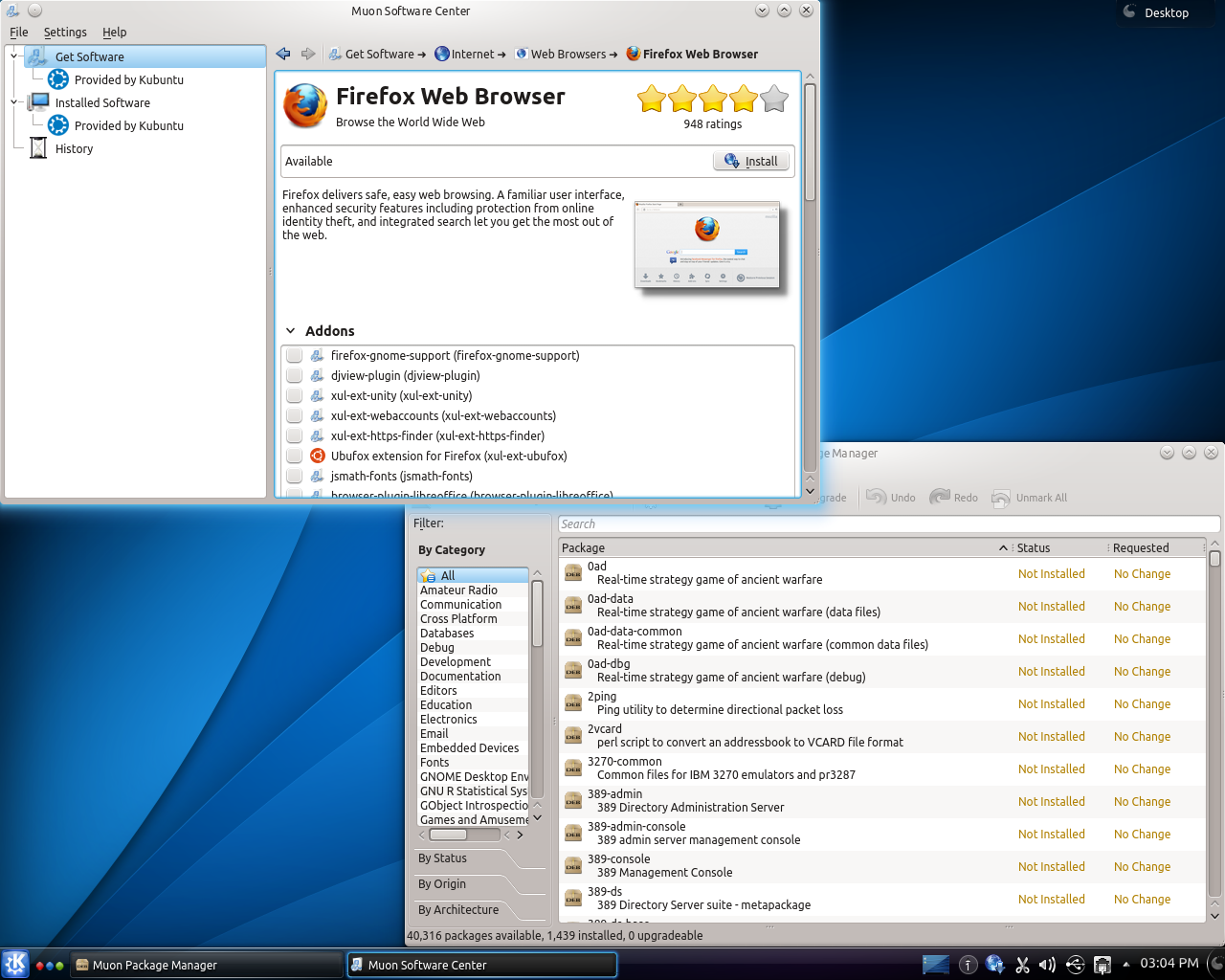Switch to Muon Package Manager taskbar entry
Screen dimensions: 1225x980
coord(207,965)
